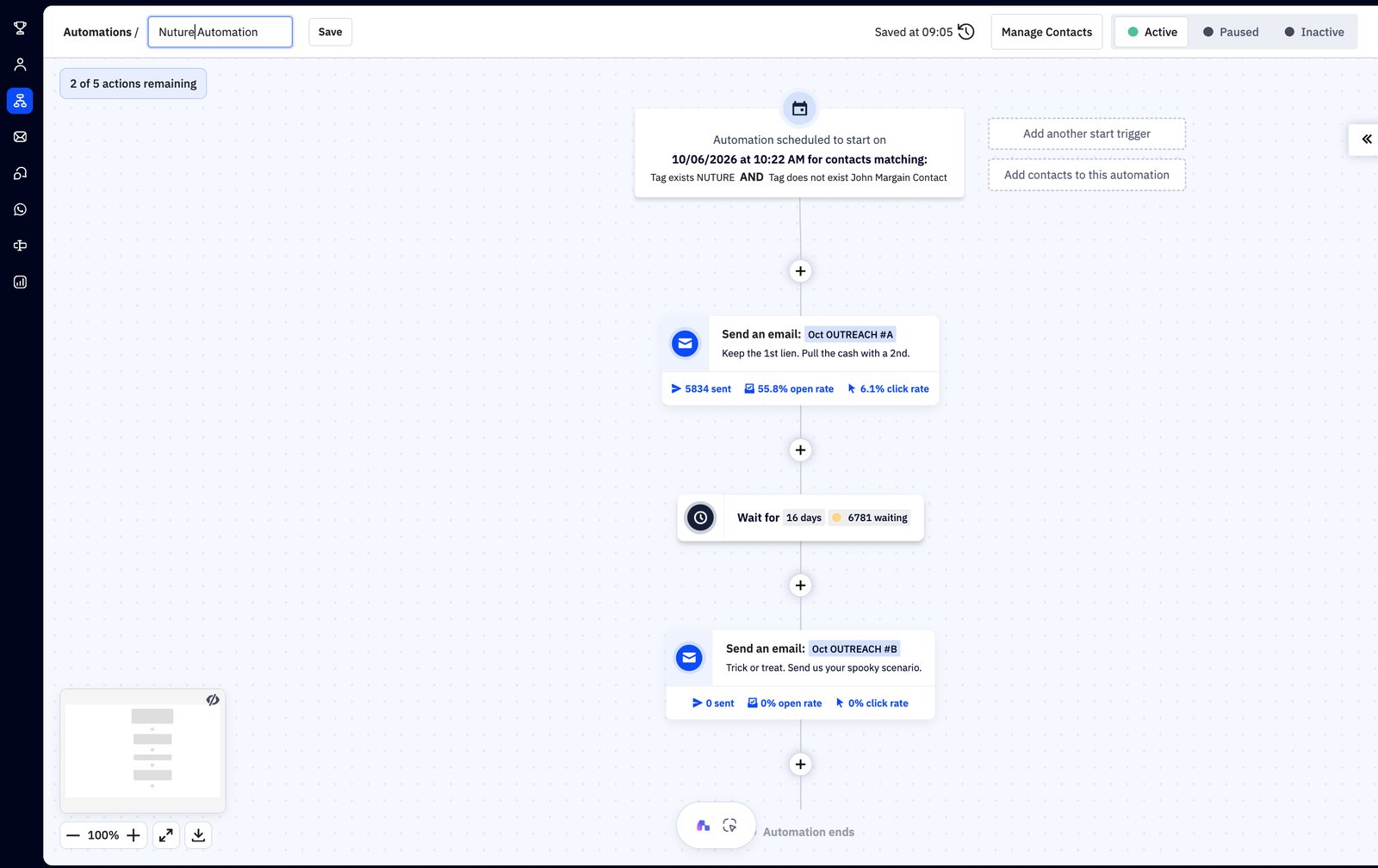Open the purple assistant icon

pos(703,826)
